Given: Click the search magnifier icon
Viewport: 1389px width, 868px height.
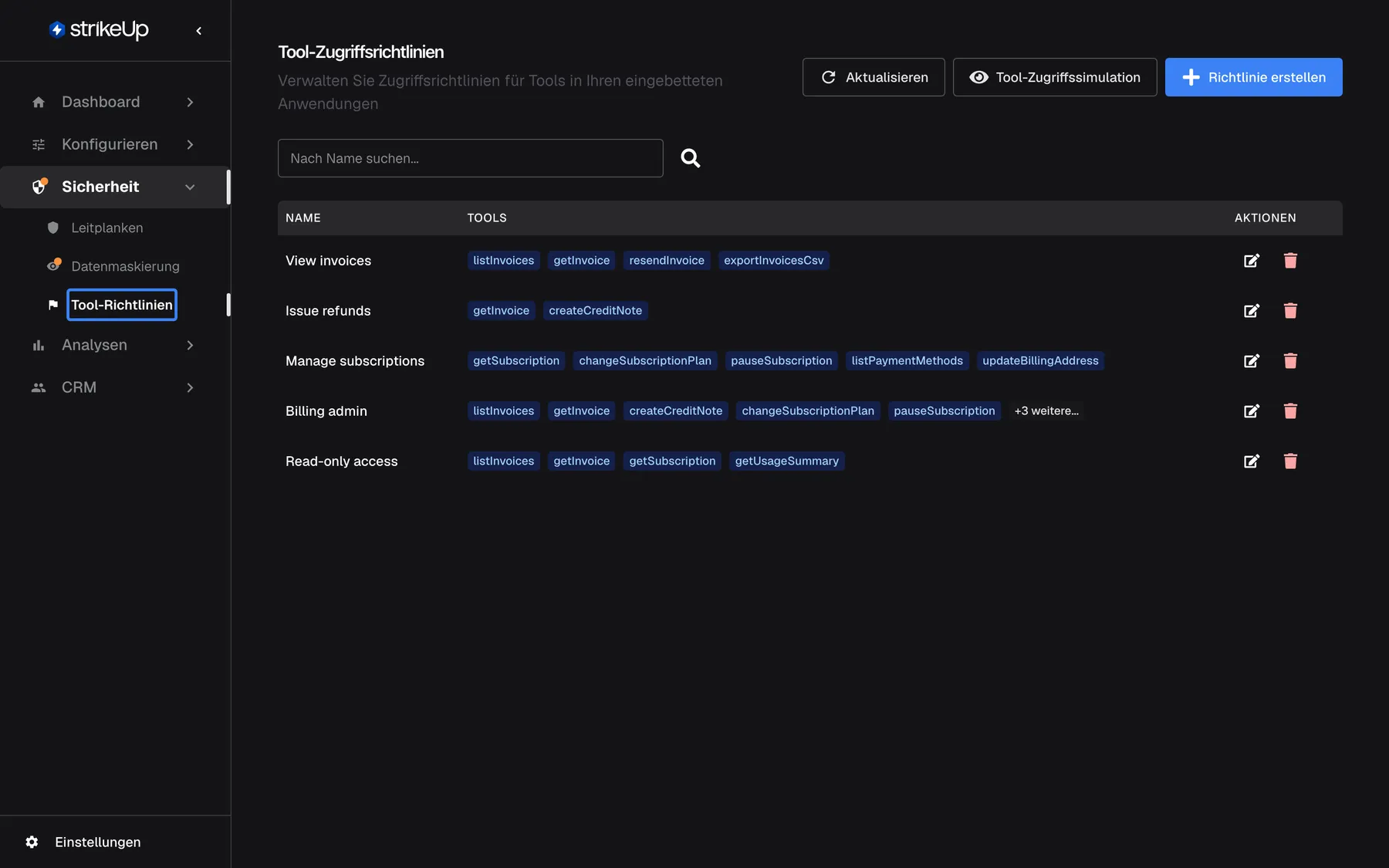Looking at the screenshot, I should pos(691,158).
